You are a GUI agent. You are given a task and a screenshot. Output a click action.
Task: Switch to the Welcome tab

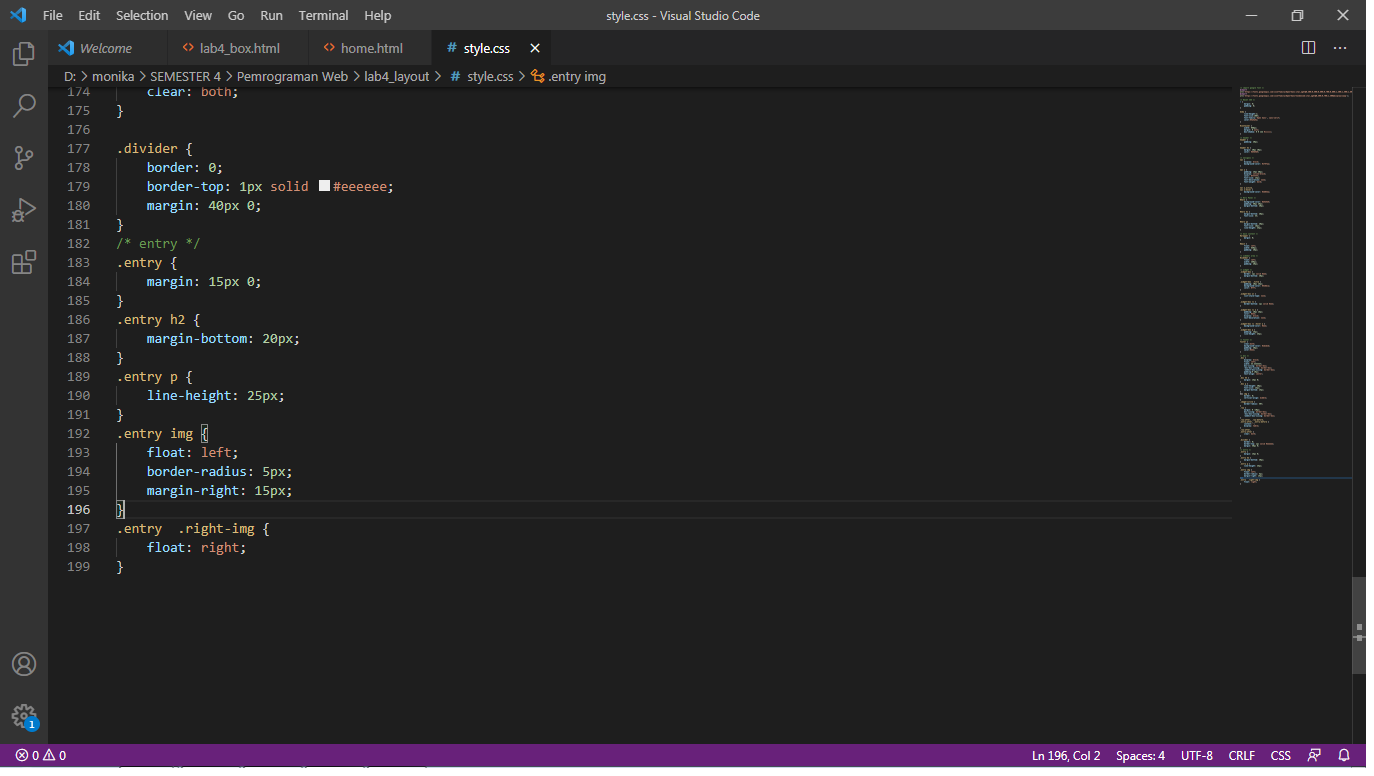pyautogui.click(x=109, y=48)
